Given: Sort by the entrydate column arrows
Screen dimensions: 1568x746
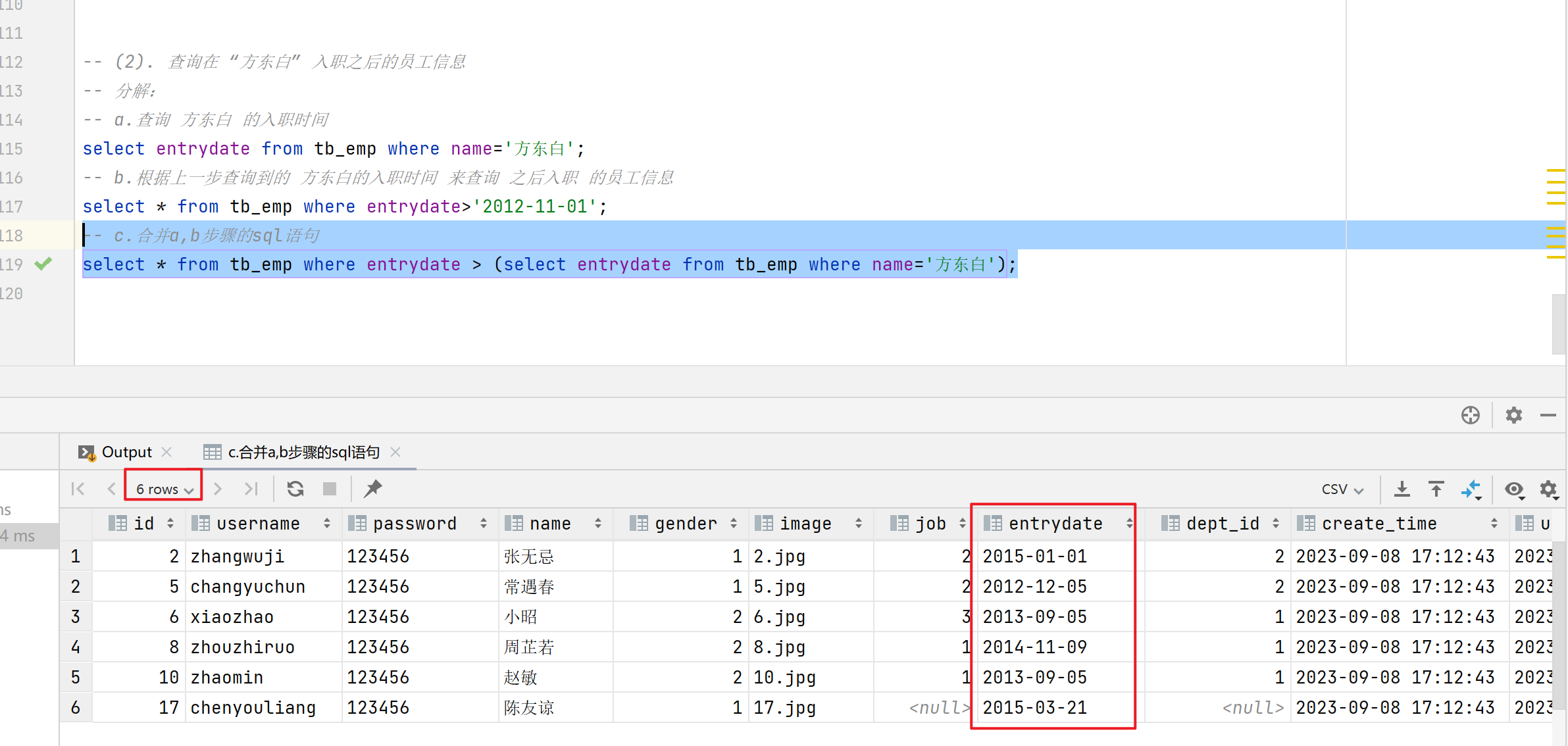Looking at the screenshot, I should [x=1129, y=524].
